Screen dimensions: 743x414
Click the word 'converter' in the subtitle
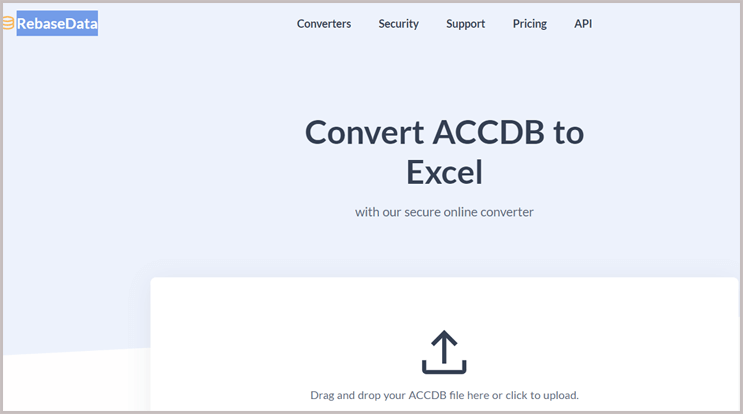[x=505, y=212]
